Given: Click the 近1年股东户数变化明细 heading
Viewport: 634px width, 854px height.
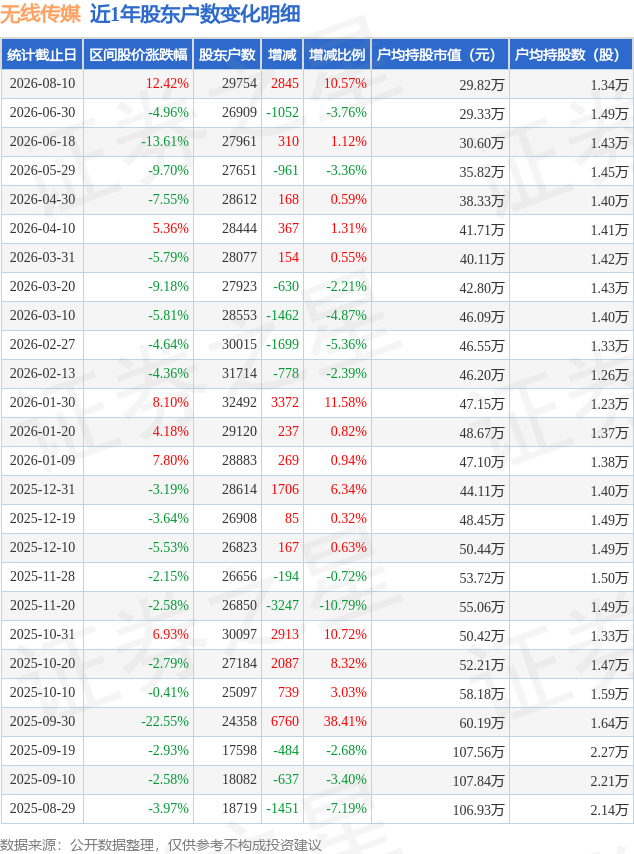Looking at the screenshot, I should [195, 14].
